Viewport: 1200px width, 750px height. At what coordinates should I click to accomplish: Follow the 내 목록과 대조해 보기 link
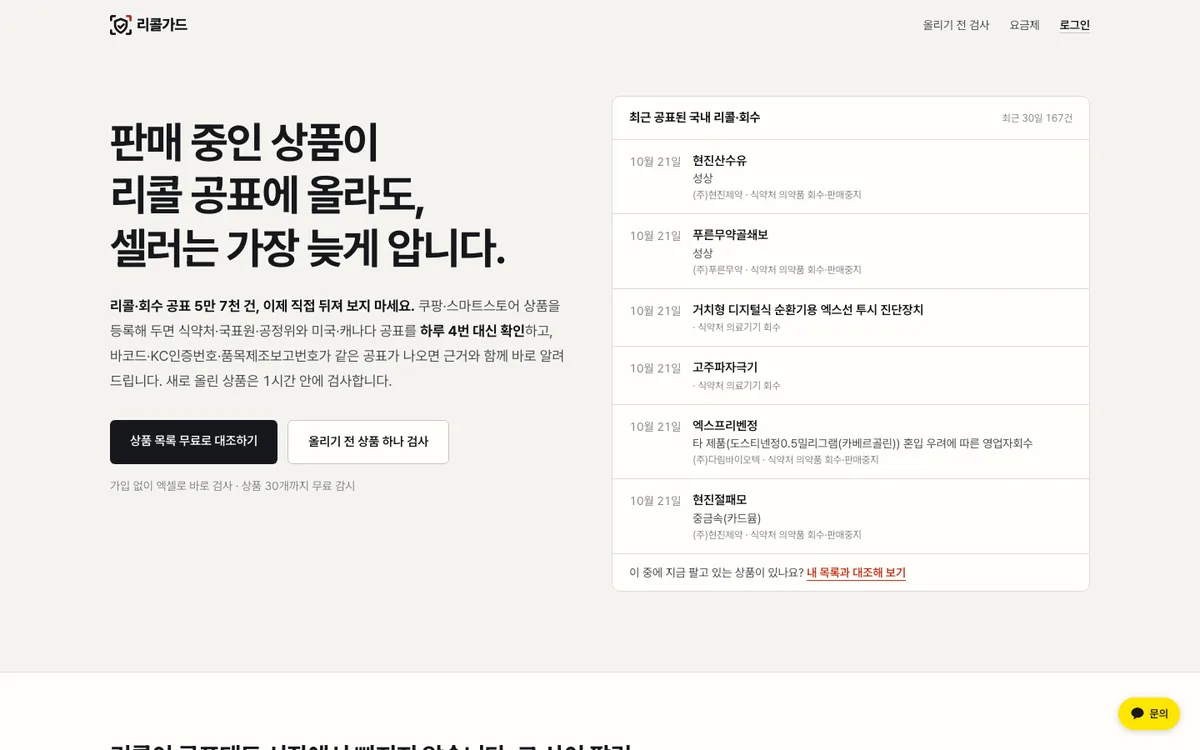tap(856, 573)
